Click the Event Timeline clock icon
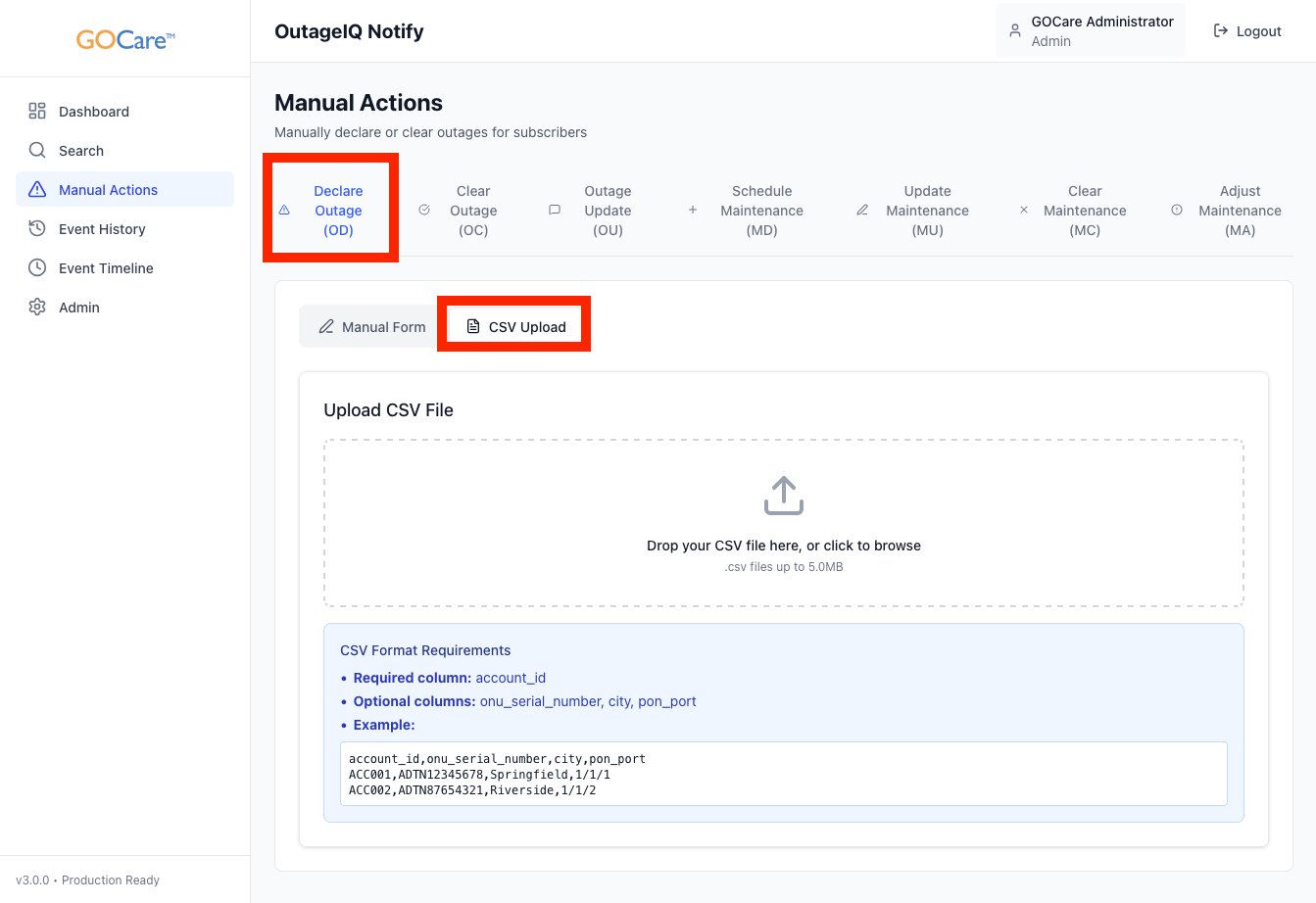The height and width of the screenshot is (903, 1316). (37, 268)
